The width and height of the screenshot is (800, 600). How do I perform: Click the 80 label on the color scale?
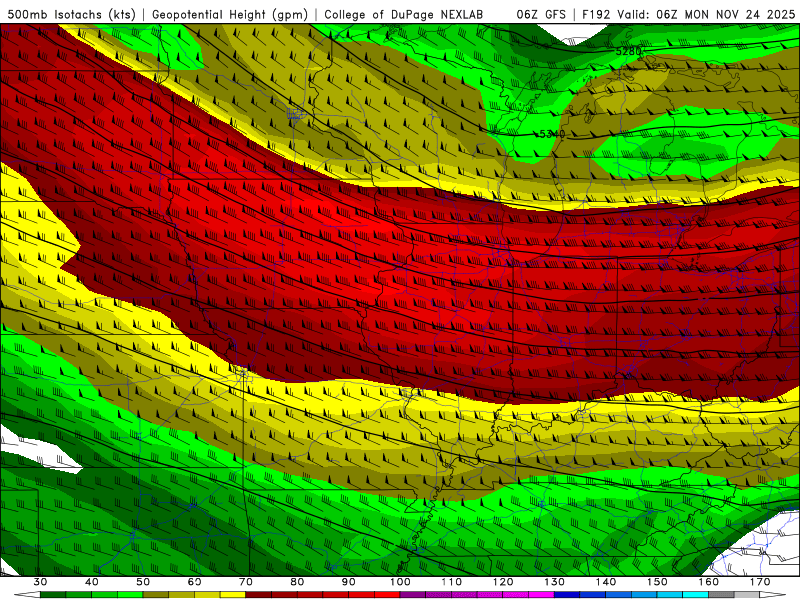[297, 582]
